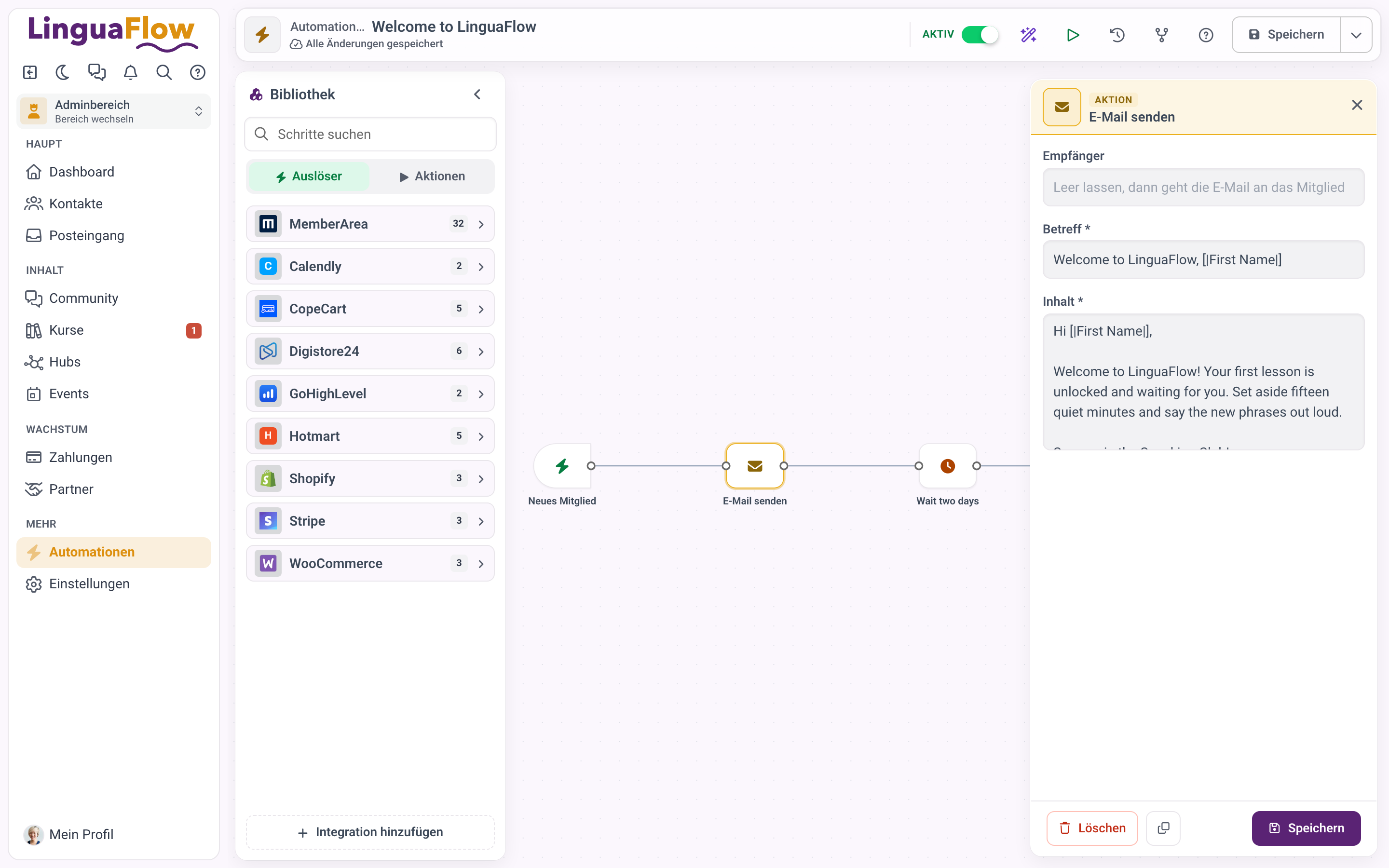Open the chat messages icon in sidebar

(96, 72)
